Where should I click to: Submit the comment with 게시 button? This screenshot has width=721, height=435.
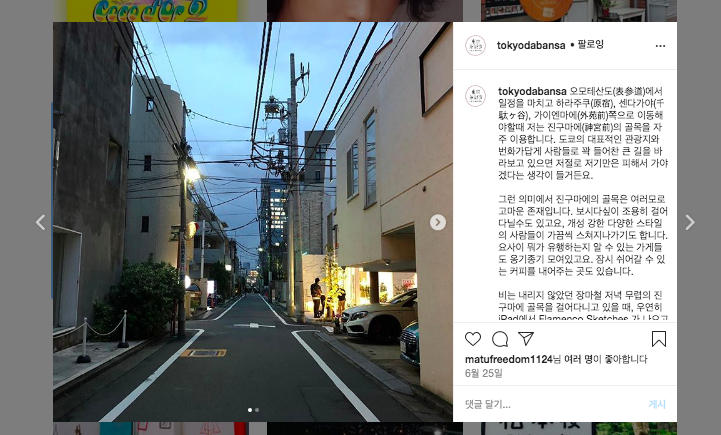click(x=657, y=404)
